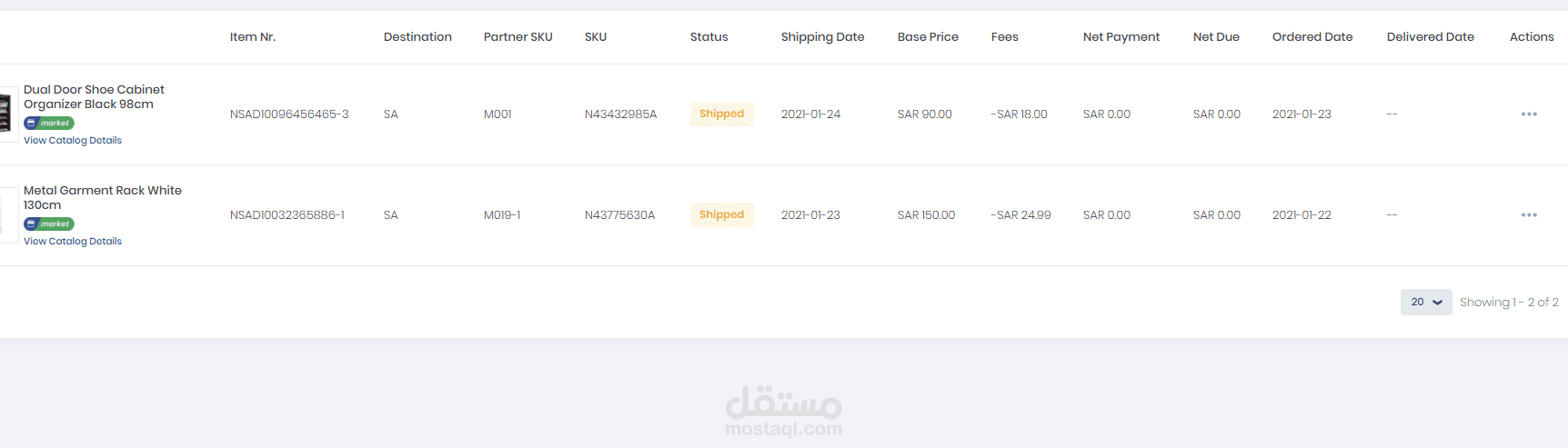Screen dimensions: 1568x448
Task: Click Metal Garment Rack White 130cm title
Action: coord(103,198)
